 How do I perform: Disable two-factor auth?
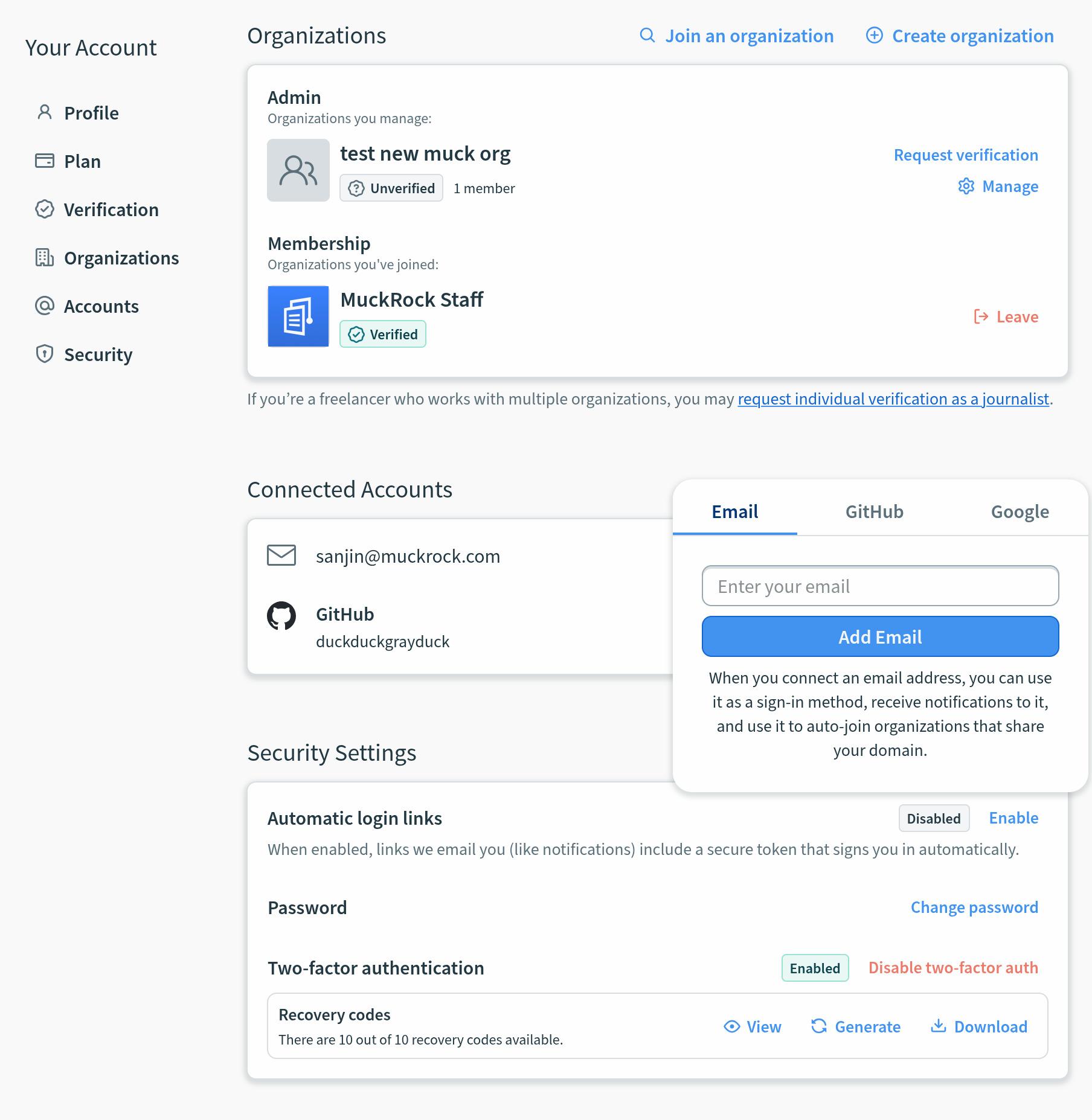tap(953, 968)
